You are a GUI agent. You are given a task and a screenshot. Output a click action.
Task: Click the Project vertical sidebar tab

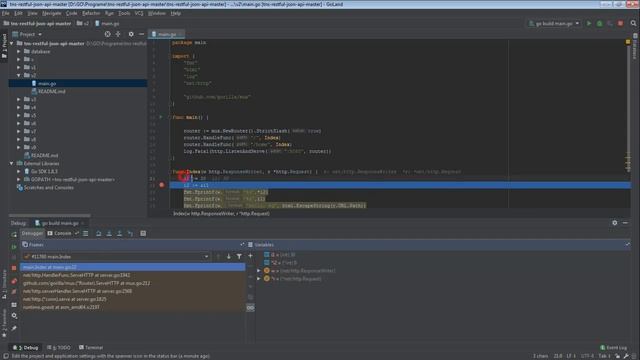tap(4, 45)
